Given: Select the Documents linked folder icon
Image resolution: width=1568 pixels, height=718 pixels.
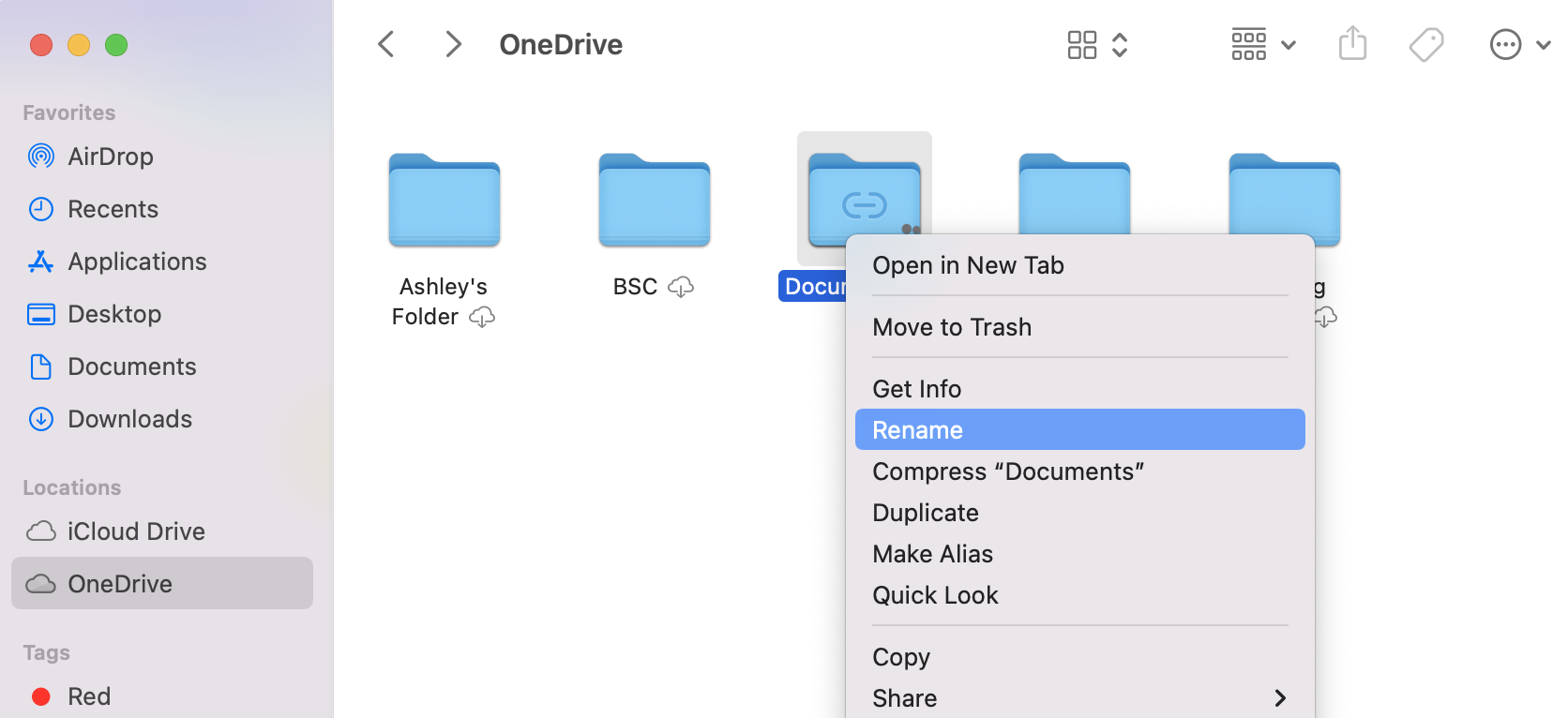Looking at the screenshot, I should (x=865, y=200).
